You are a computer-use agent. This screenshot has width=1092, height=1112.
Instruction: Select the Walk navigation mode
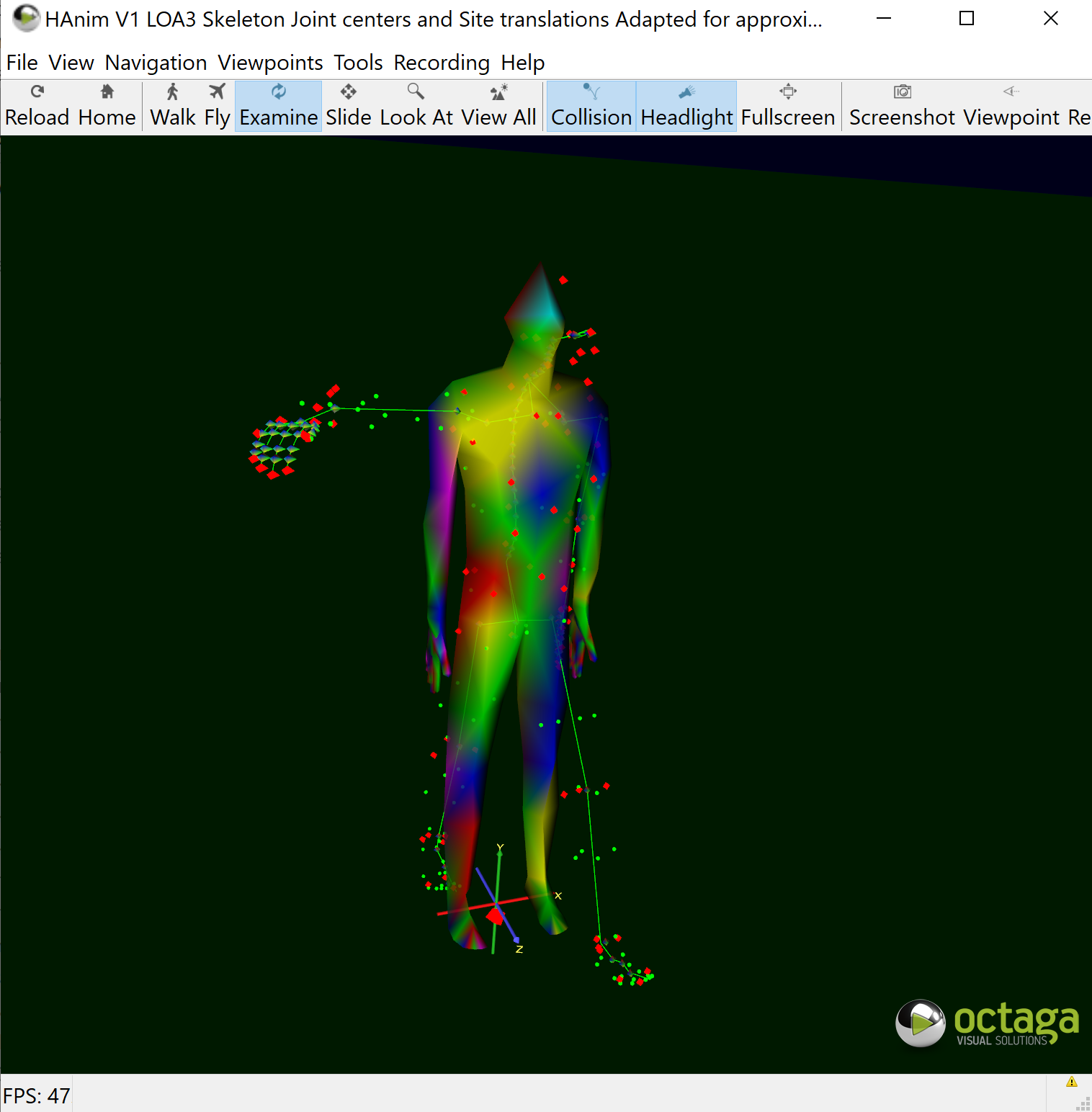tap(172, 105)
